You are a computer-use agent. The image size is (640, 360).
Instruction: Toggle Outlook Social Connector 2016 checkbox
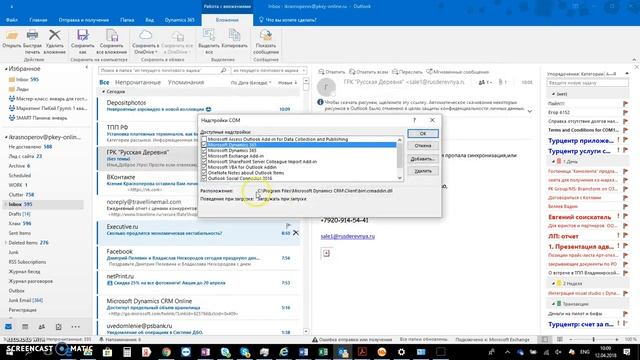click(204, 178)
